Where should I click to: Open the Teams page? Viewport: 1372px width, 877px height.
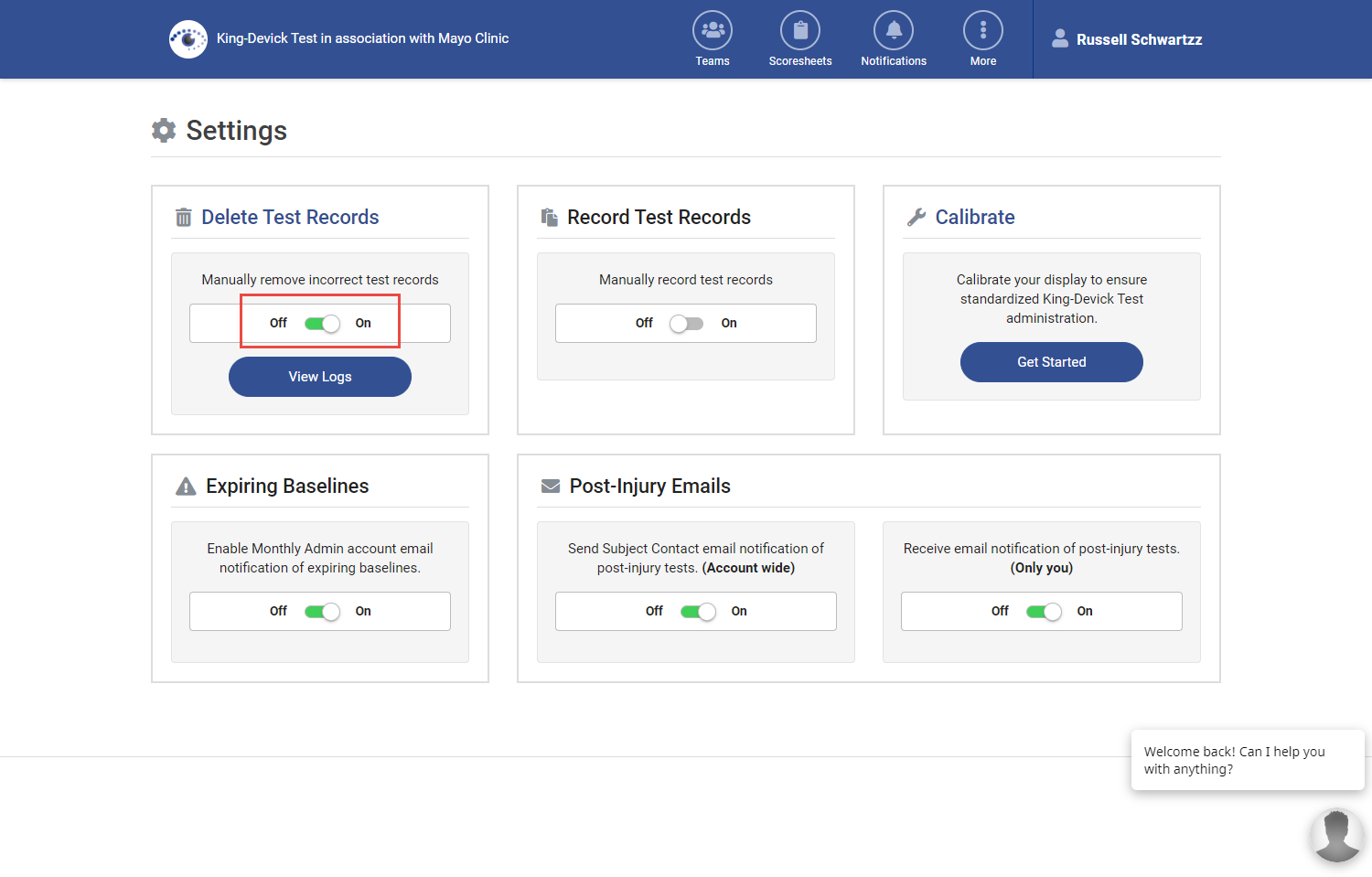[x=713, y=38]
